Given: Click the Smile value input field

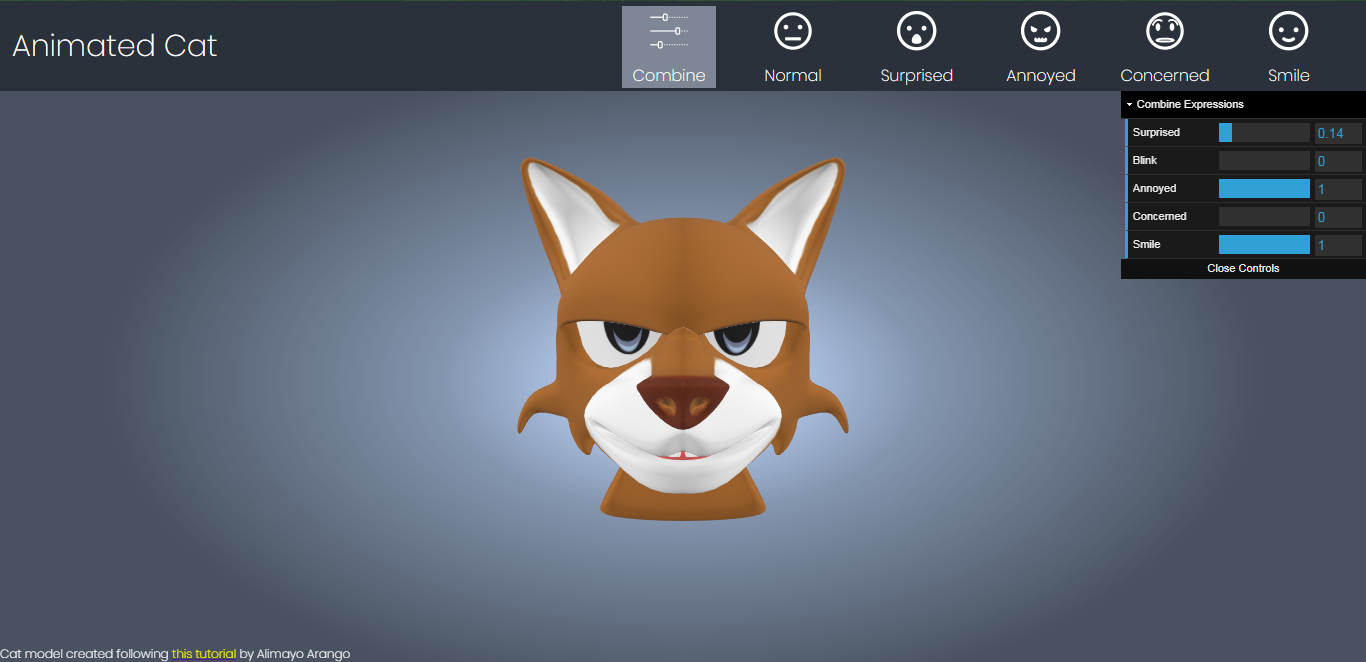Looking at the screenshot, I should point(1338,245).
